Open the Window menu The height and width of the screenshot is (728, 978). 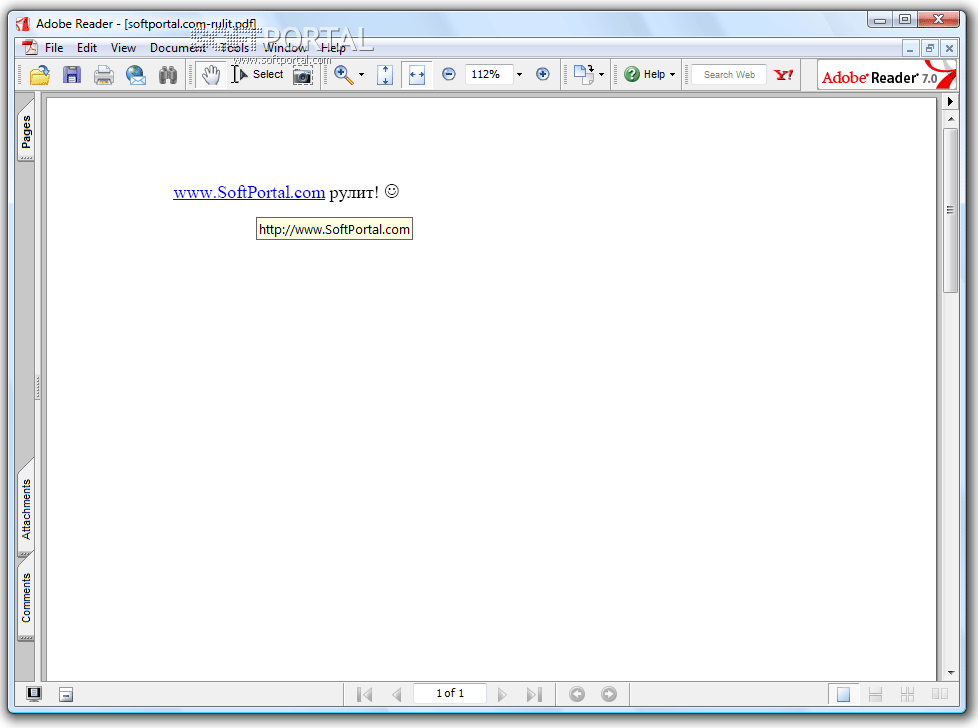click(x=285, y=47)
